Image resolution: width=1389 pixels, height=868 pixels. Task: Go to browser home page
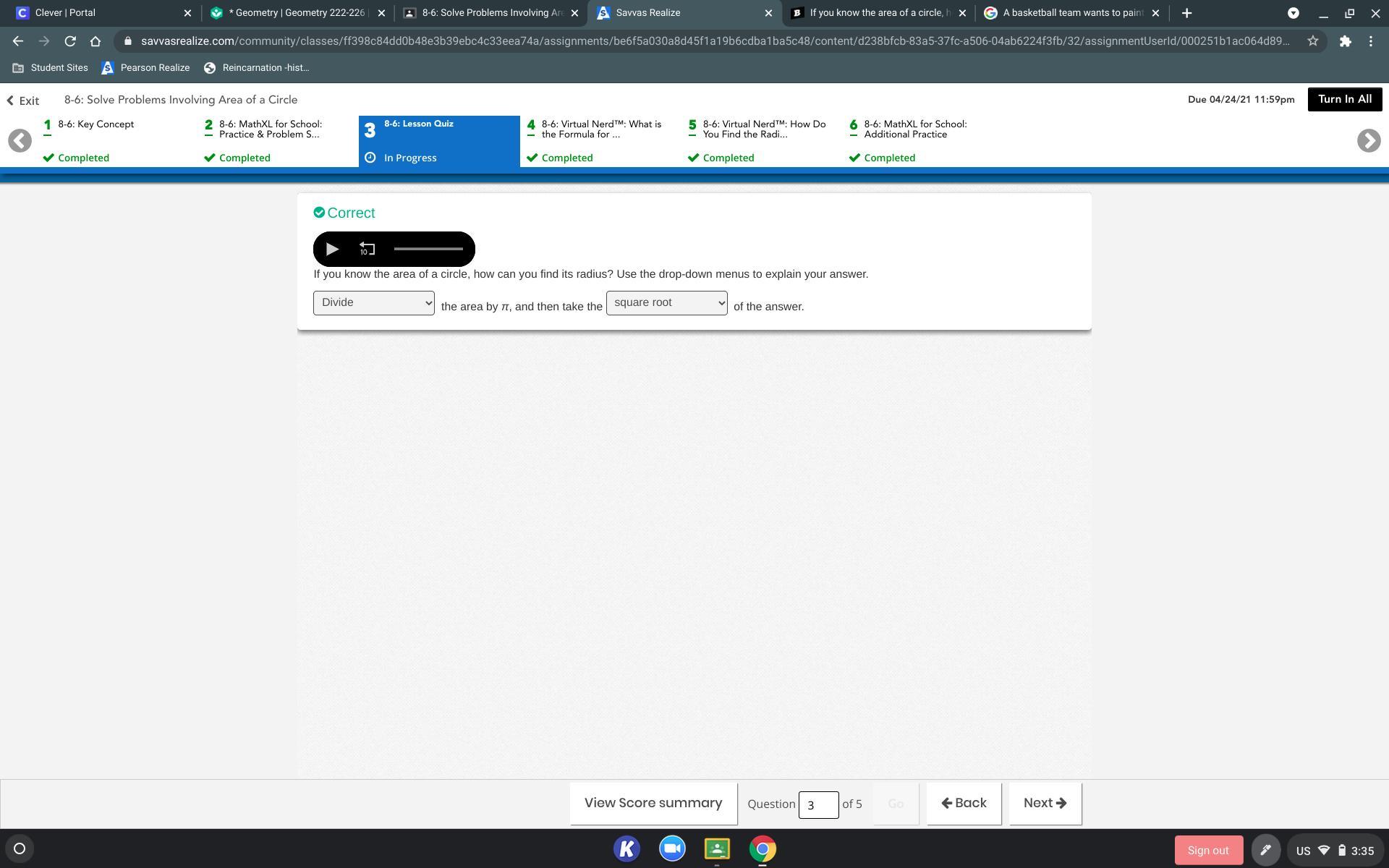pos(95,41)
